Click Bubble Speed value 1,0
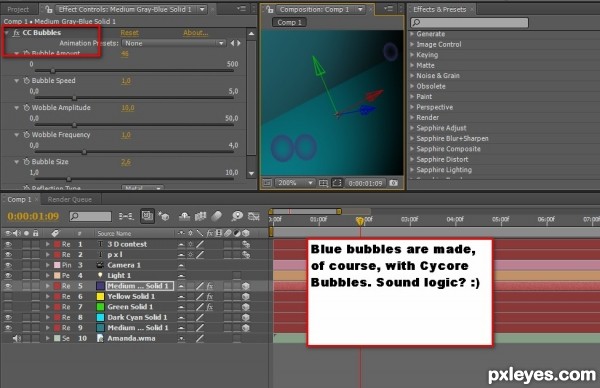 [126, 81]
